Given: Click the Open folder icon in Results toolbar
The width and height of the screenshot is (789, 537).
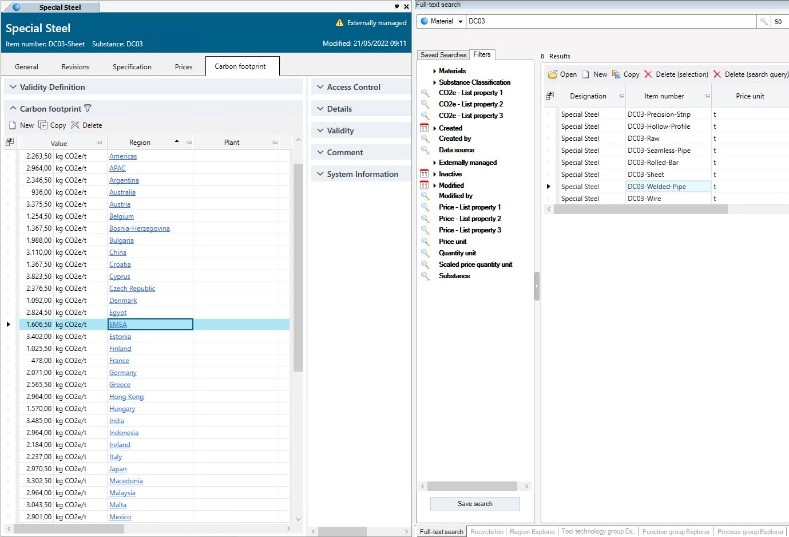Looking at the screenshot, I should pyautogui.click(x=553, y=74).
